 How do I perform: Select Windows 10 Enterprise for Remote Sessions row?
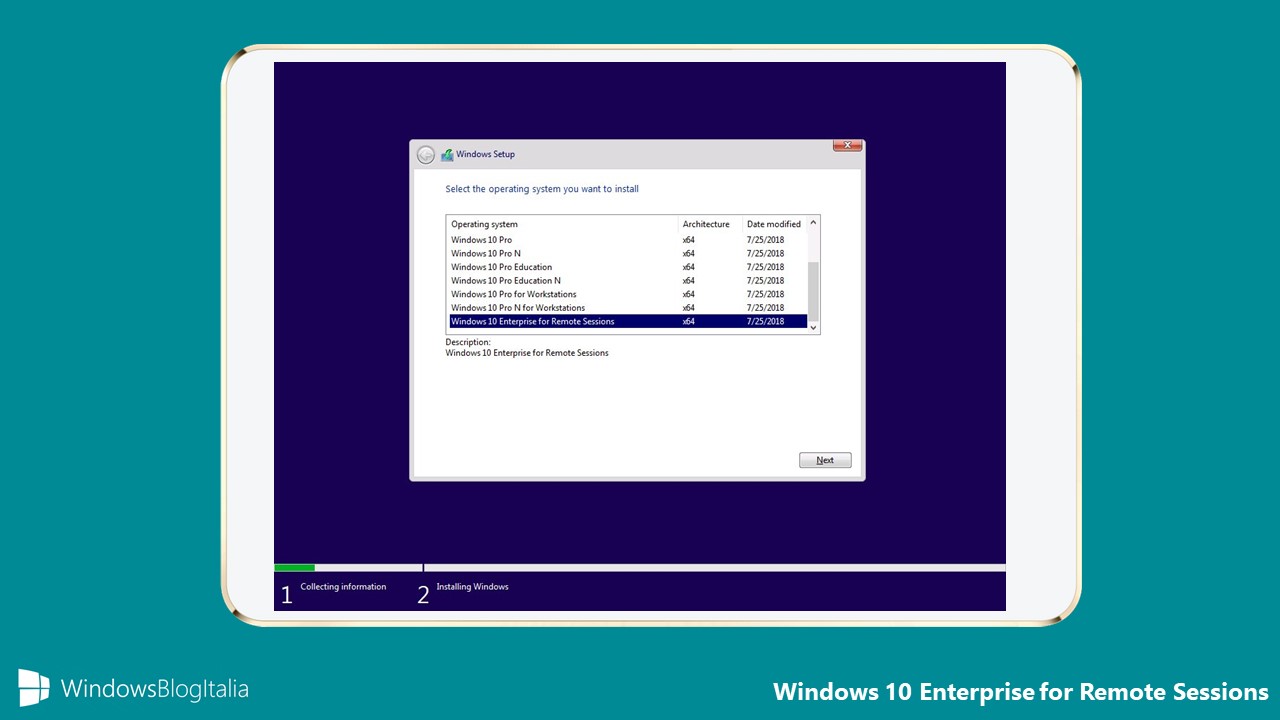627,321
